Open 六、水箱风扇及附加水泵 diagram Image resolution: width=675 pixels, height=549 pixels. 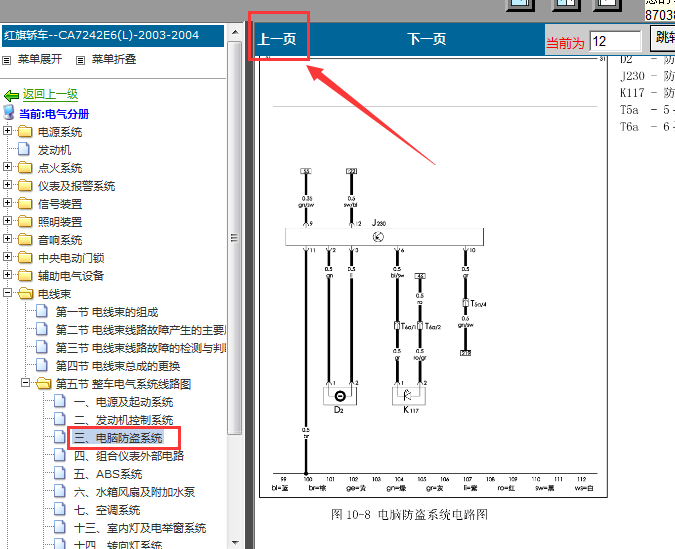point(134,492)
